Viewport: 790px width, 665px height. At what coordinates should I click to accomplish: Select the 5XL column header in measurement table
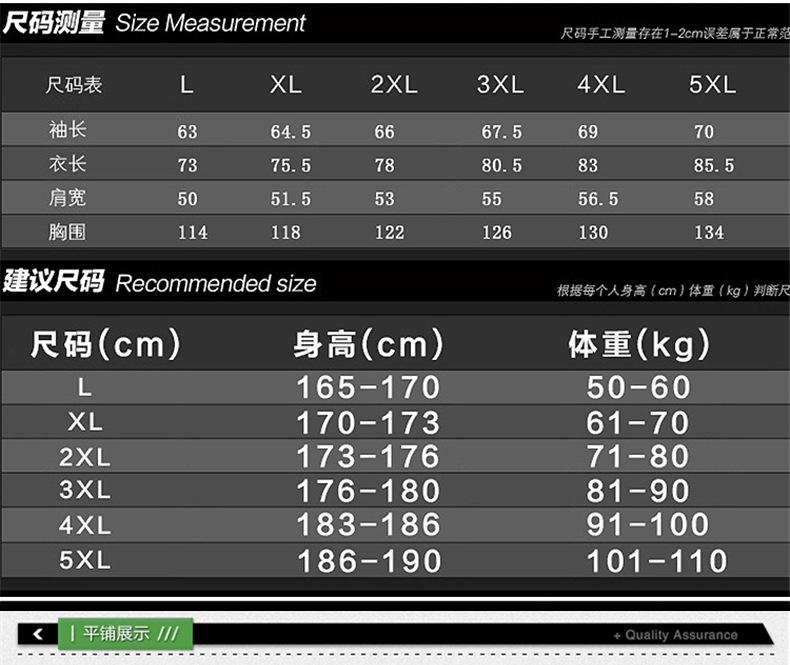(712, 85)
